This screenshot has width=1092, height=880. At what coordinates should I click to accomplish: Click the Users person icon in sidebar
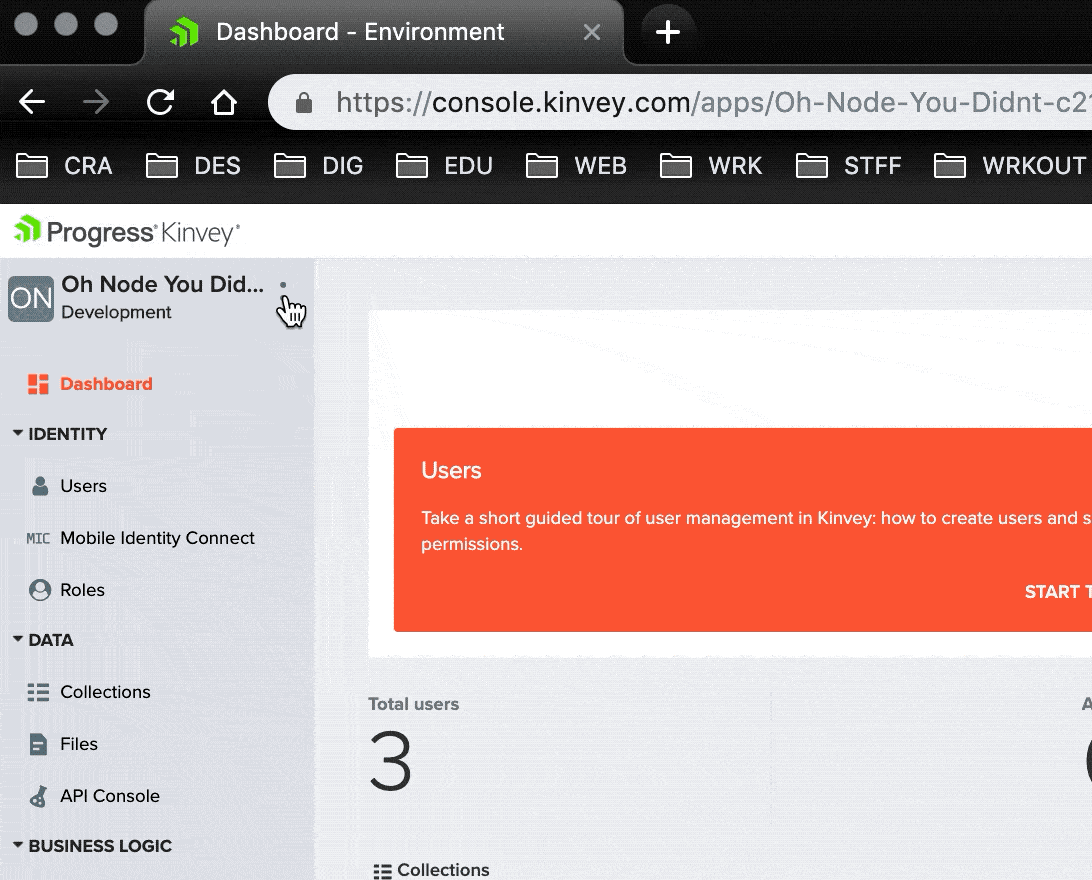(40, 486)
